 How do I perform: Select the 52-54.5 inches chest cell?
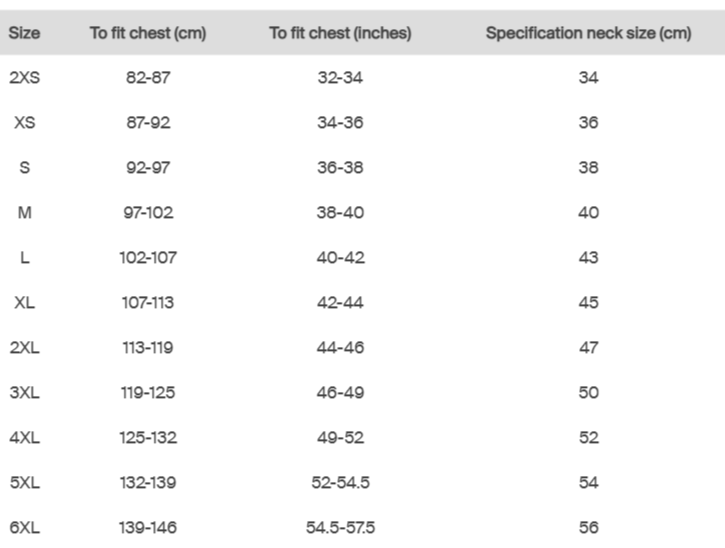click(x=340, y=483)
